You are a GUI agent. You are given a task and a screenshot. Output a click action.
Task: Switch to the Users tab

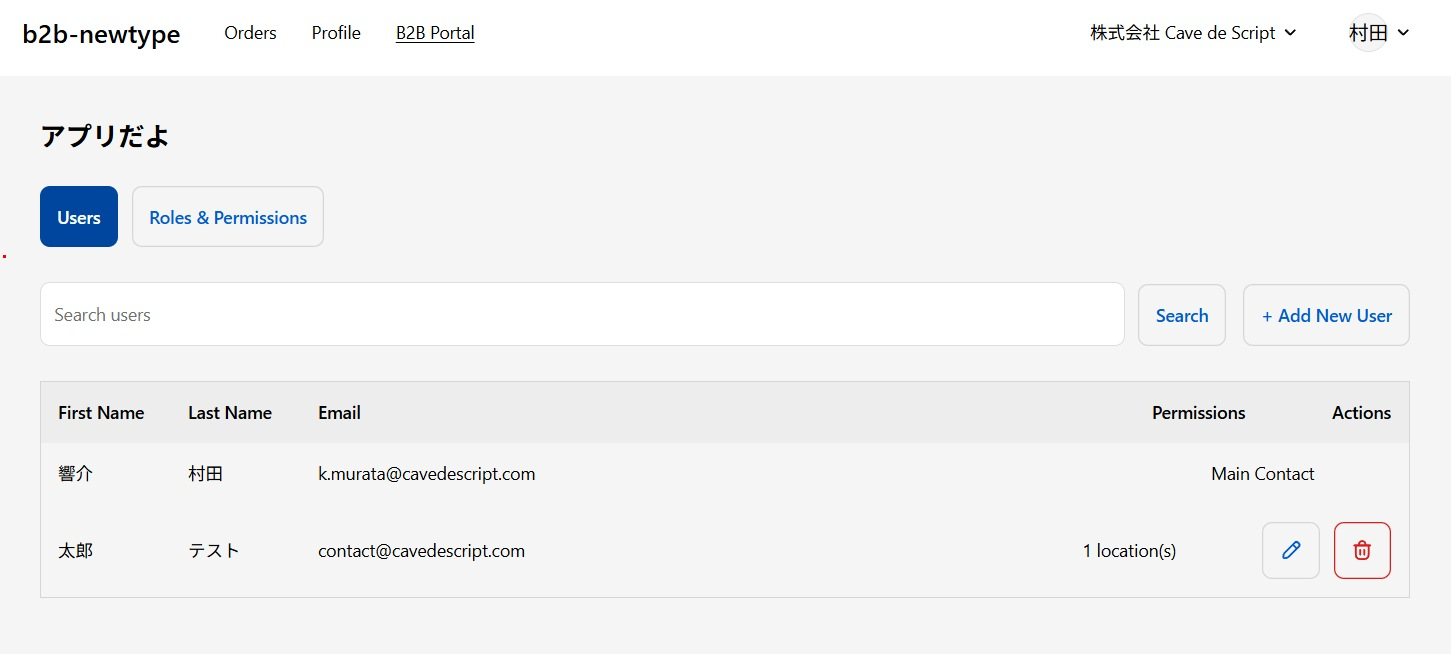(x=79, y=217)
